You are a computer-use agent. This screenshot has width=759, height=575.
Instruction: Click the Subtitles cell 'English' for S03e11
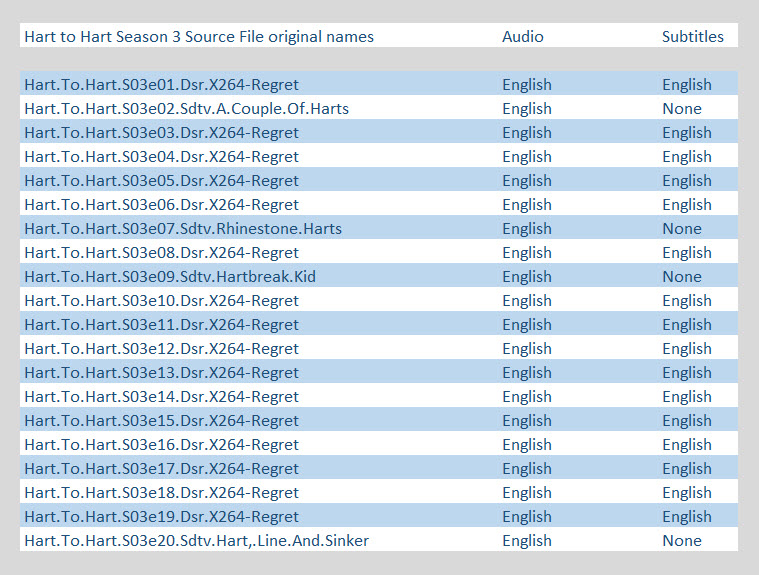point(687,325)
